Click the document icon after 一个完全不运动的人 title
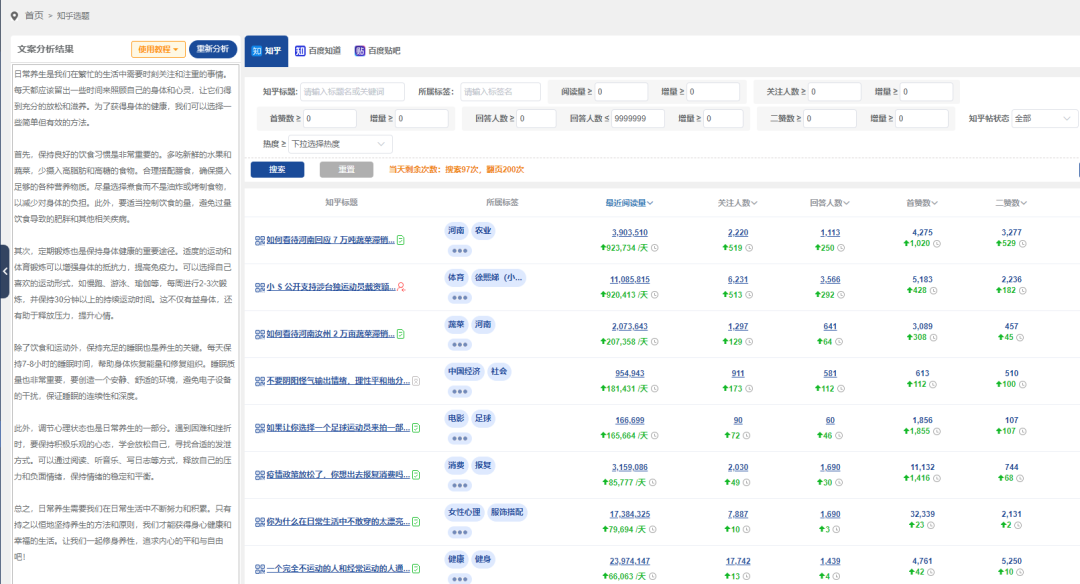The image size is (1080, 584). [x=416, y=568]
